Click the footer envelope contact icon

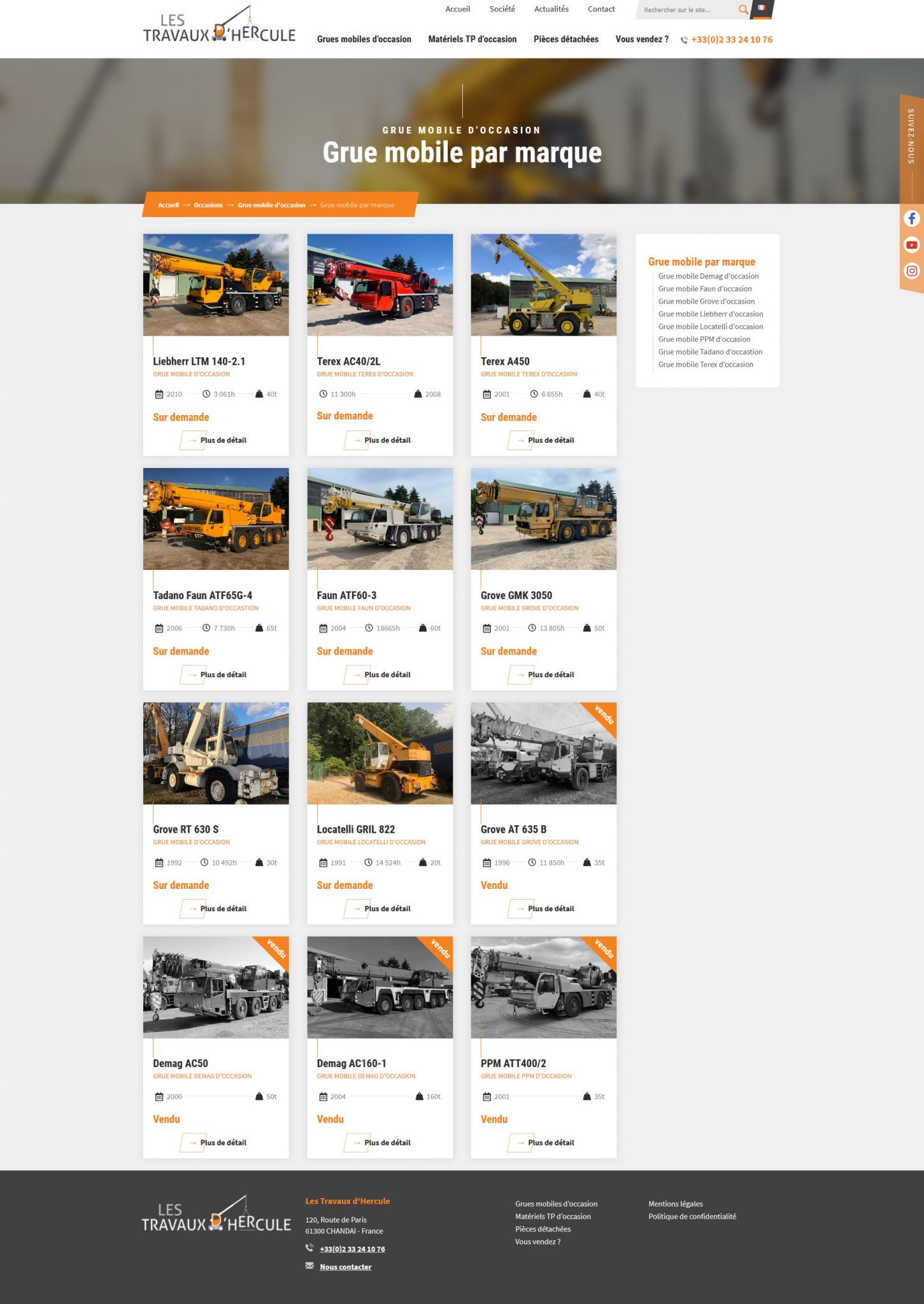pos(309,1266)
